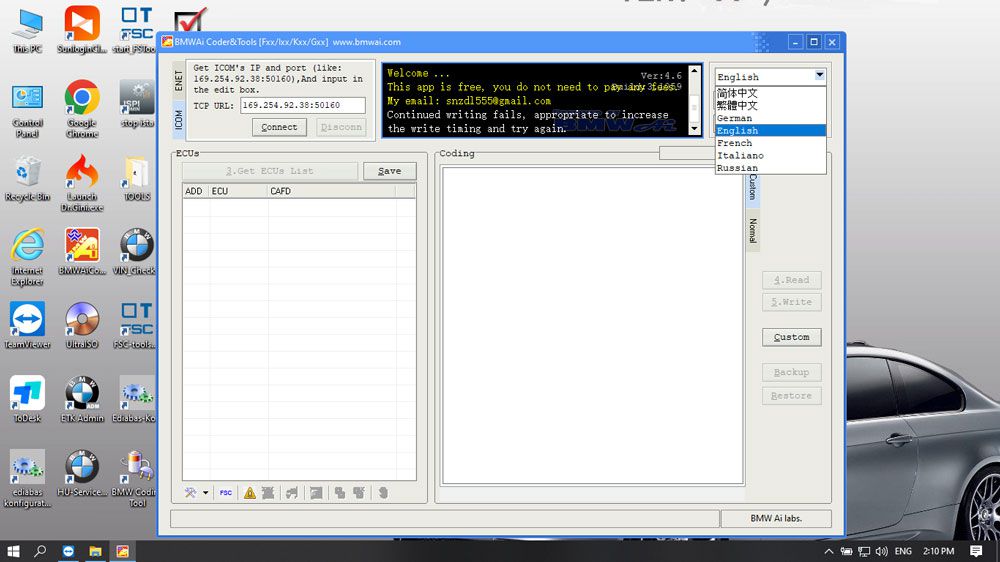
Task: Click the ADD column header
Action: coord(195,191)
